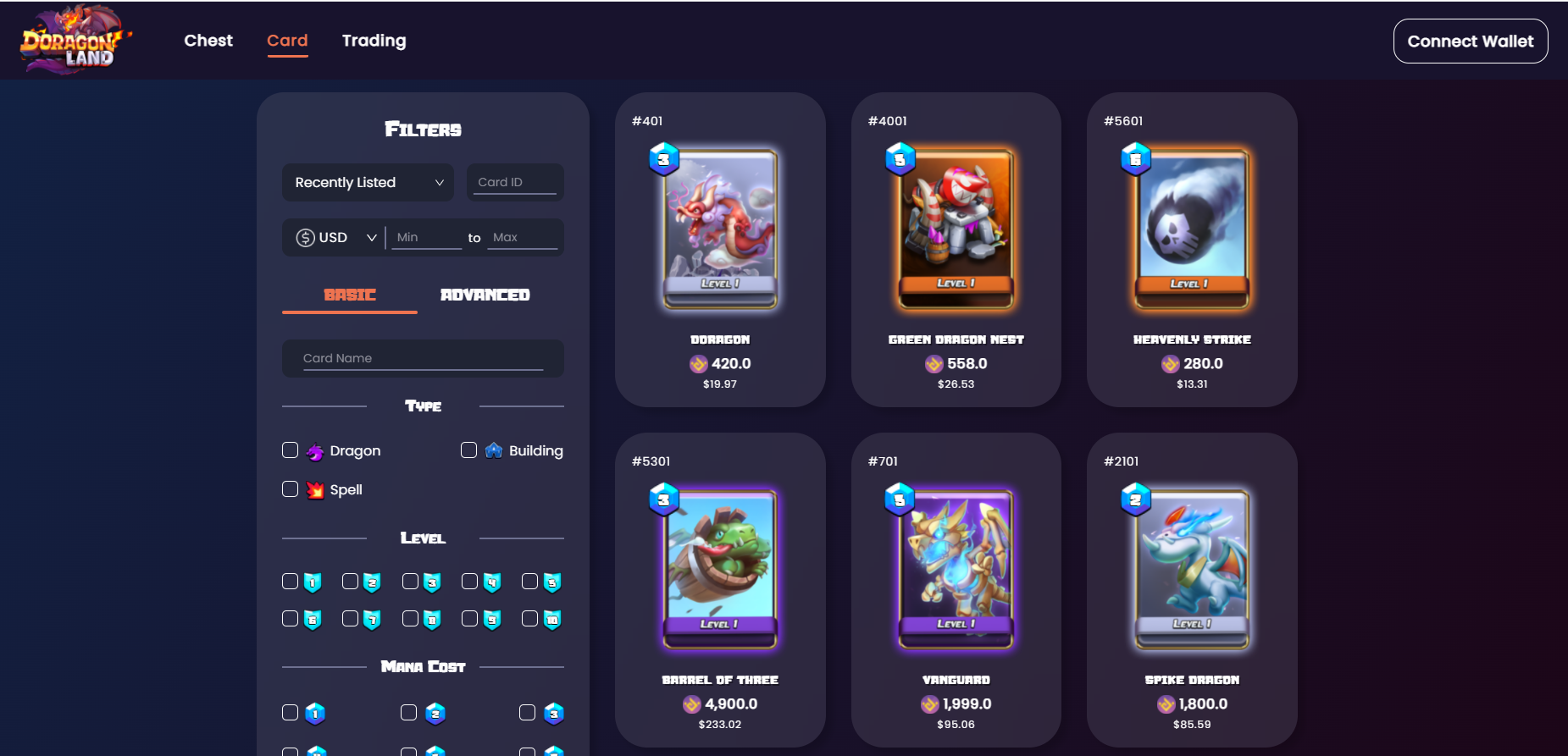Viewport: 1568px width, 756px height.
Task: Click the mana cost 2 gem icon
Action: (x=435, y=714)
